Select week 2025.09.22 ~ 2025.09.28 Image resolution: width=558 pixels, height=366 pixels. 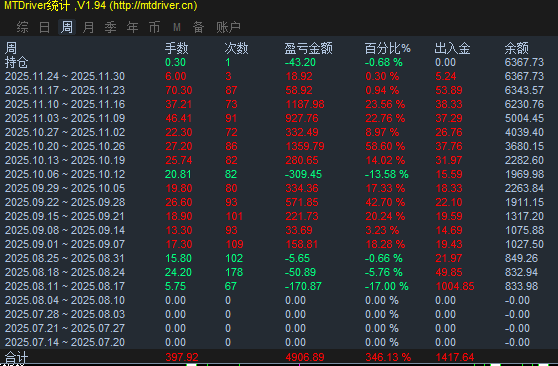click(65, 202)
